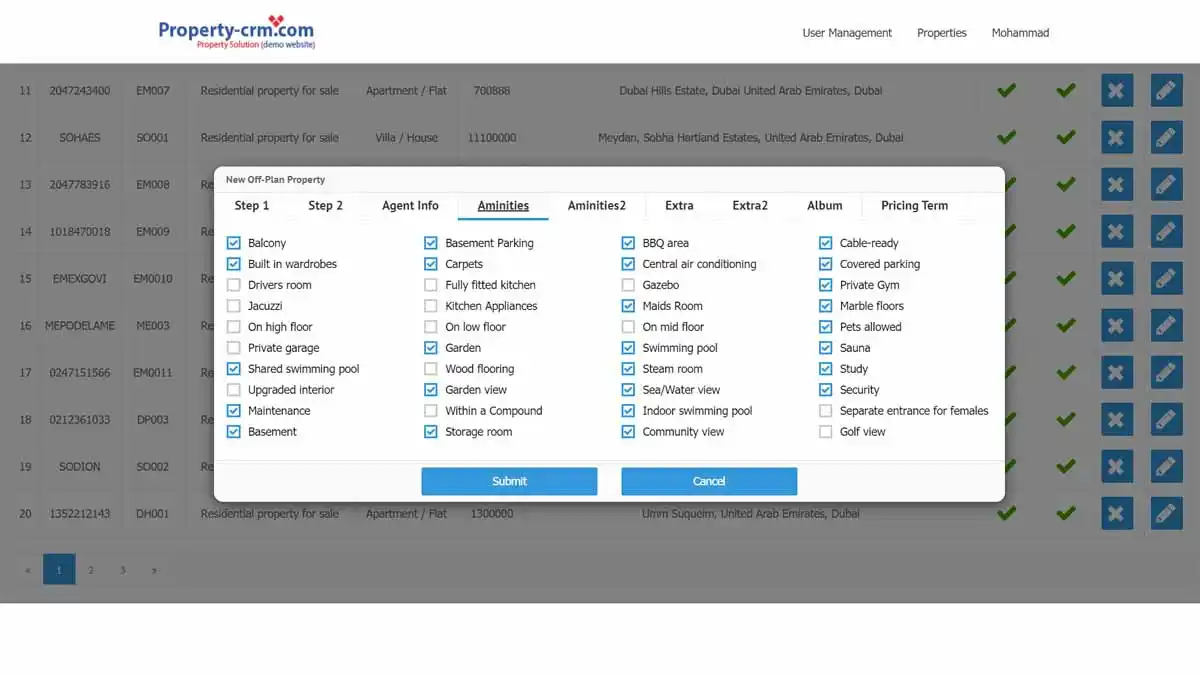This screenshot has height=675, width=1200.
Task: Go to pagination page 3
Action: coord(123,570)
